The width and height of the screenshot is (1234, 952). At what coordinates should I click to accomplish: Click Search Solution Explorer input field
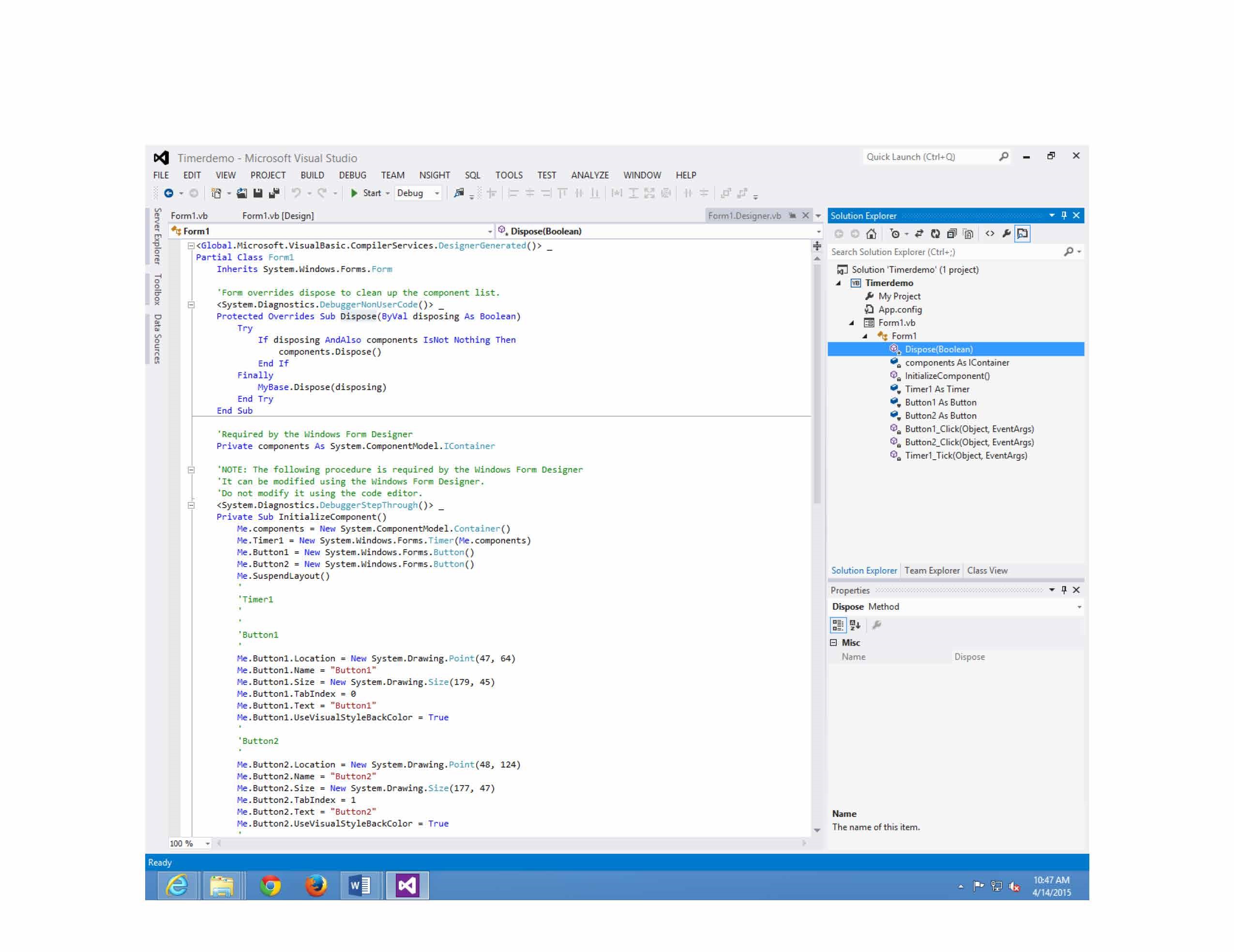pyautogui.click(x=944, y=252)
